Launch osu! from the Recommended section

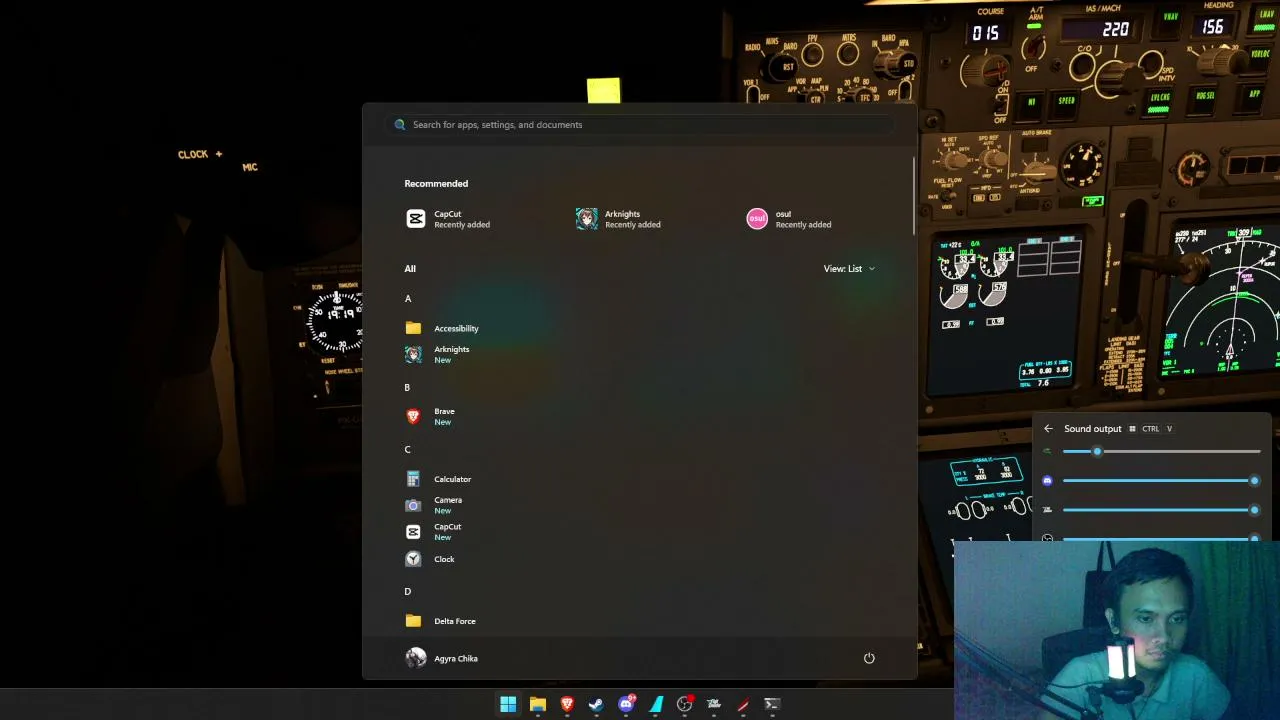(790, 219)
